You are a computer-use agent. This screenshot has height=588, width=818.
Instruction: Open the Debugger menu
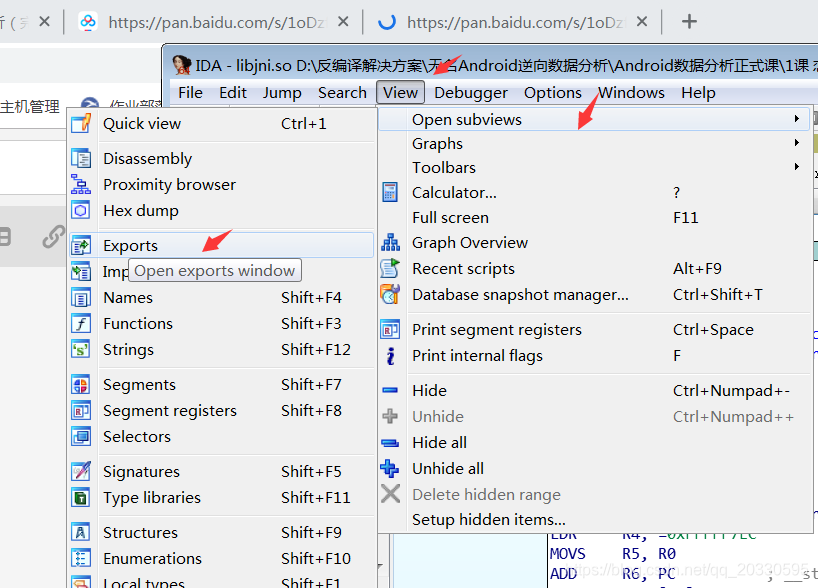(x=471, y=93)
